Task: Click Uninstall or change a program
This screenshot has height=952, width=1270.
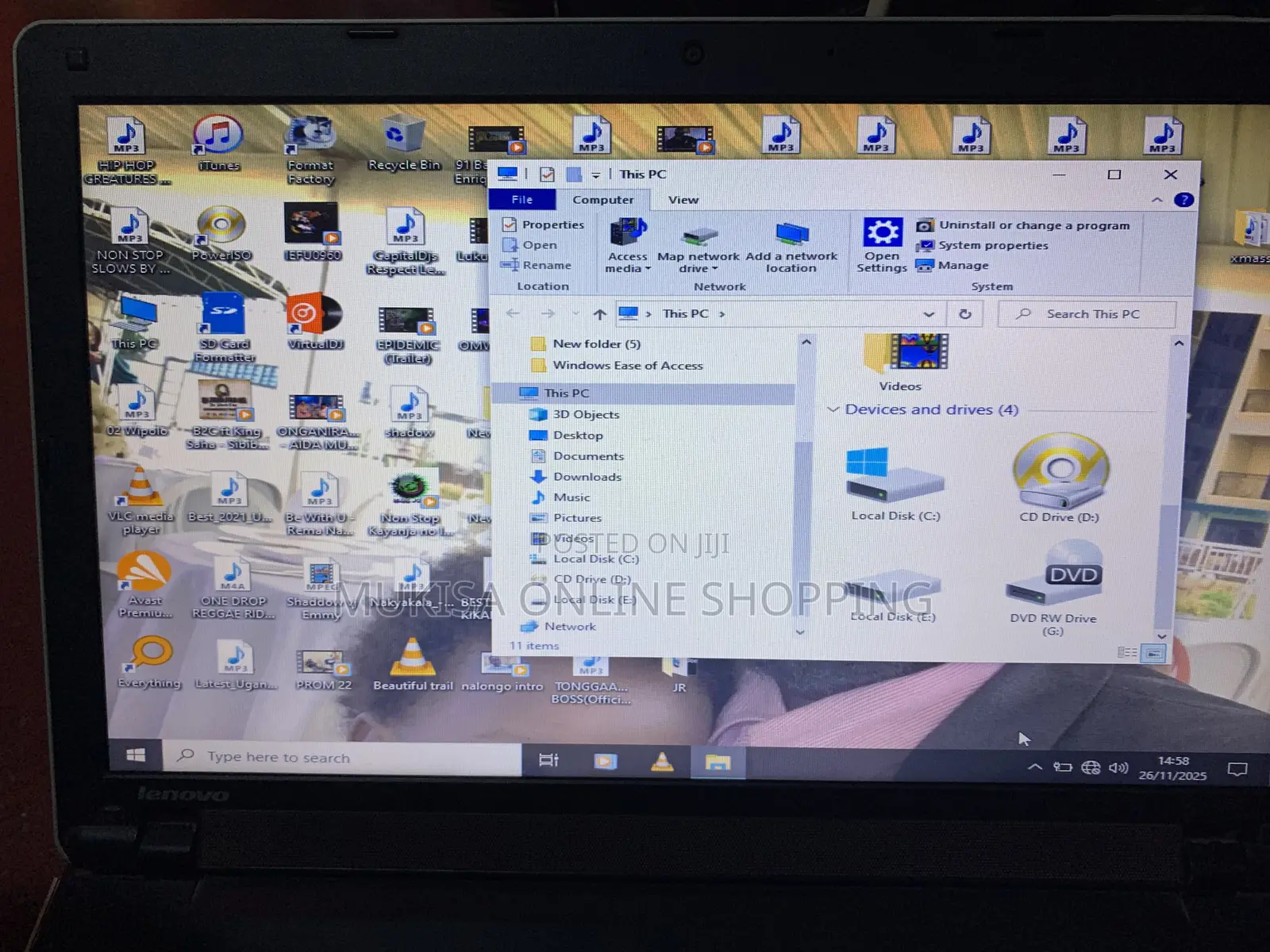Action: tap(1023, 225)
